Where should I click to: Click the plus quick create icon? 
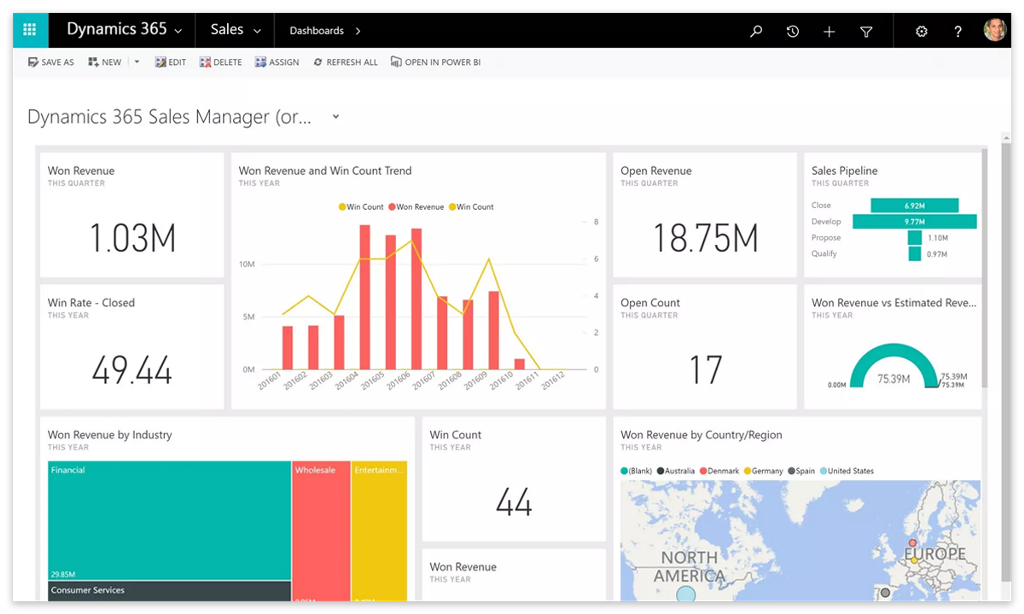829,31
